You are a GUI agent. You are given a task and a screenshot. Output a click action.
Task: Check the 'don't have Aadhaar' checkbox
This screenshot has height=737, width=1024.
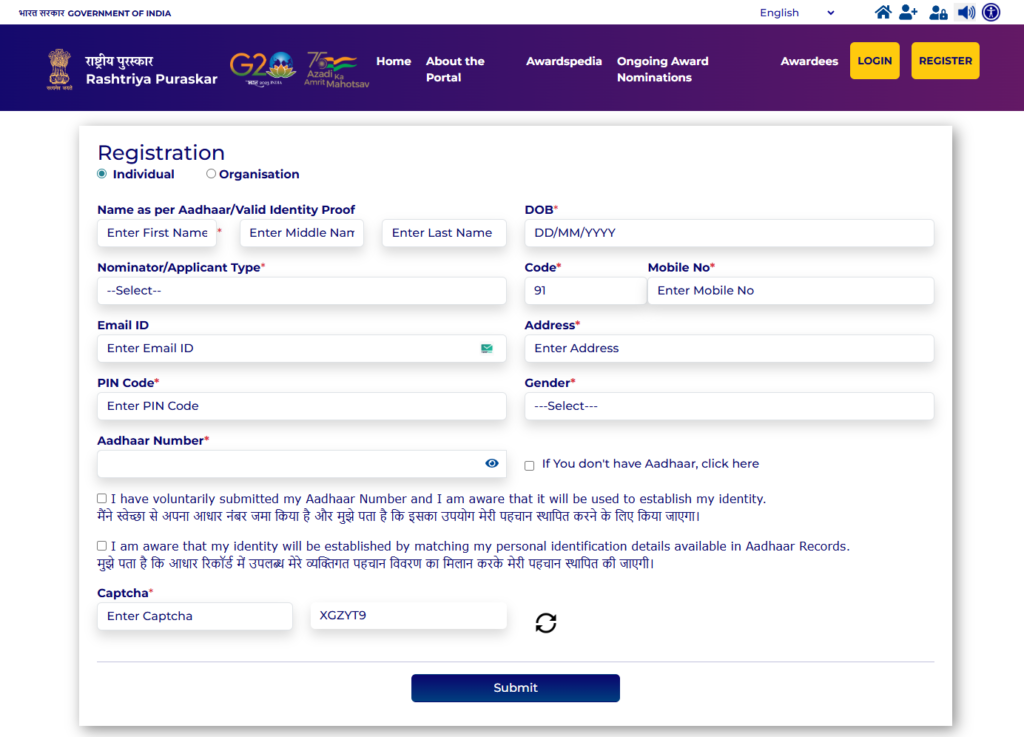point(530,466)
